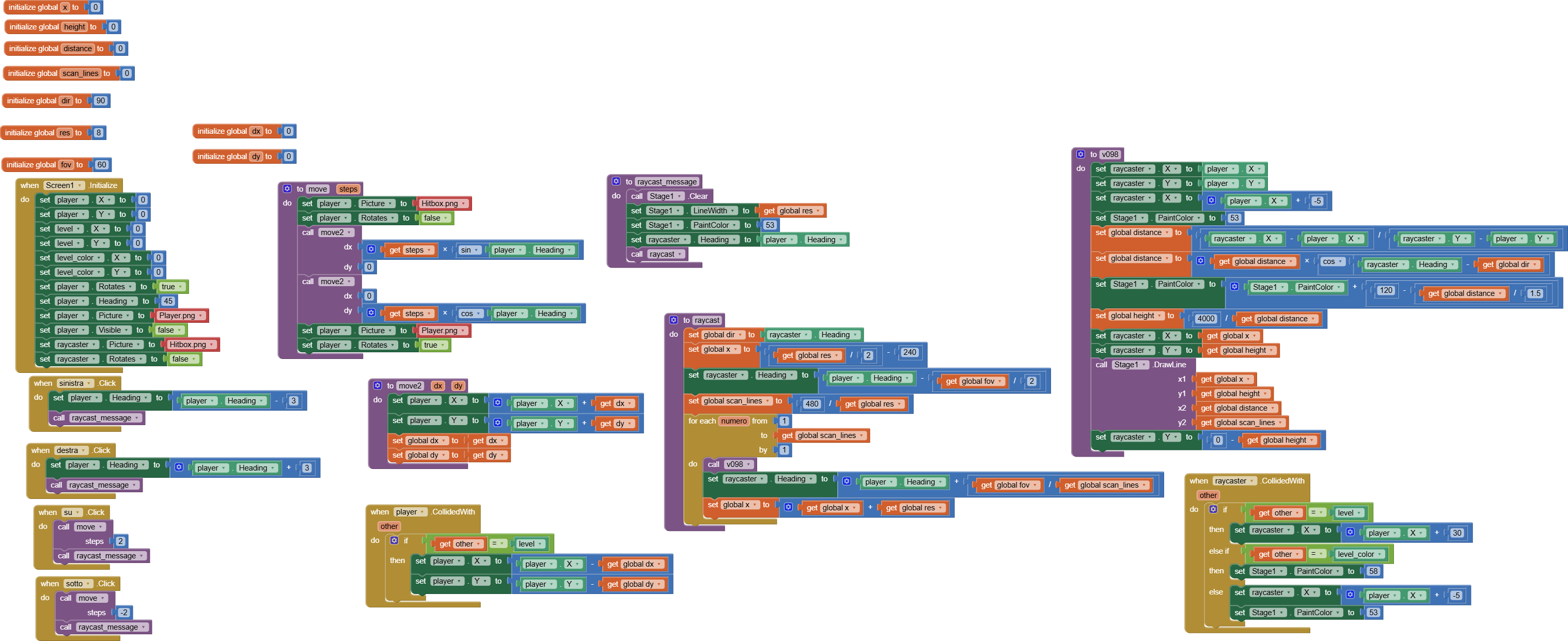
Task: Click gear icon on 'to move steps' procedure
Action: (287, 189)
